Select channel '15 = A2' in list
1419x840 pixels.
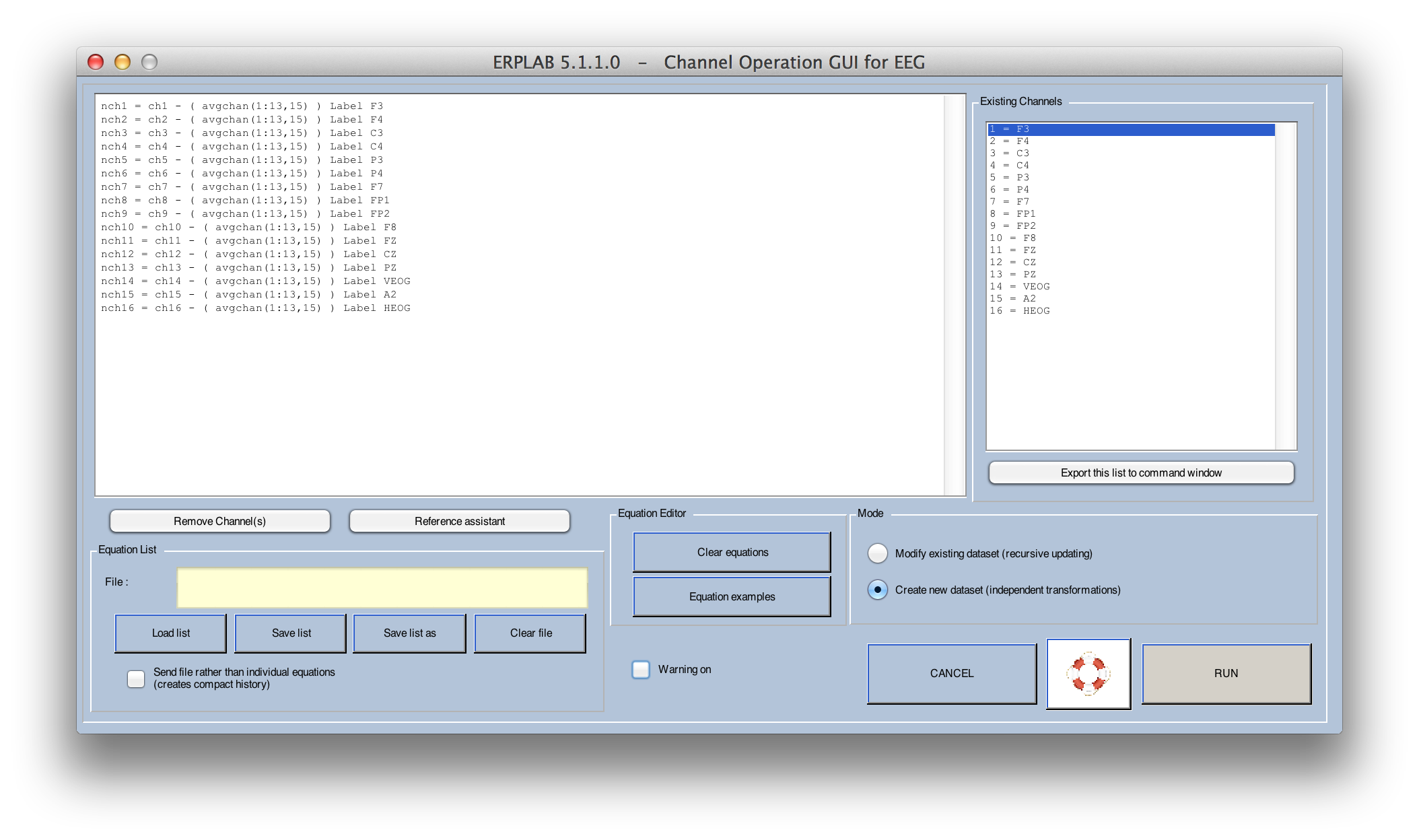tap(1131, 299)
